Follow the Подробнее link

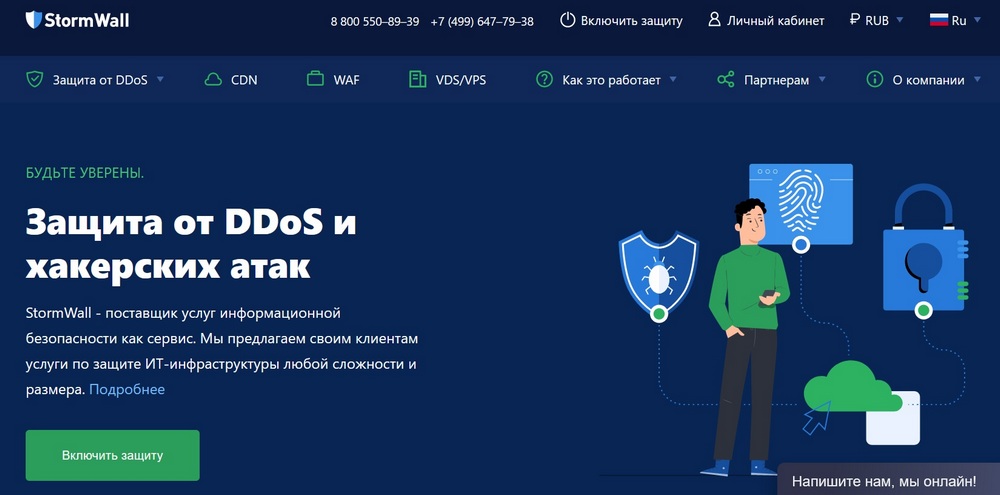pos(127,389)
